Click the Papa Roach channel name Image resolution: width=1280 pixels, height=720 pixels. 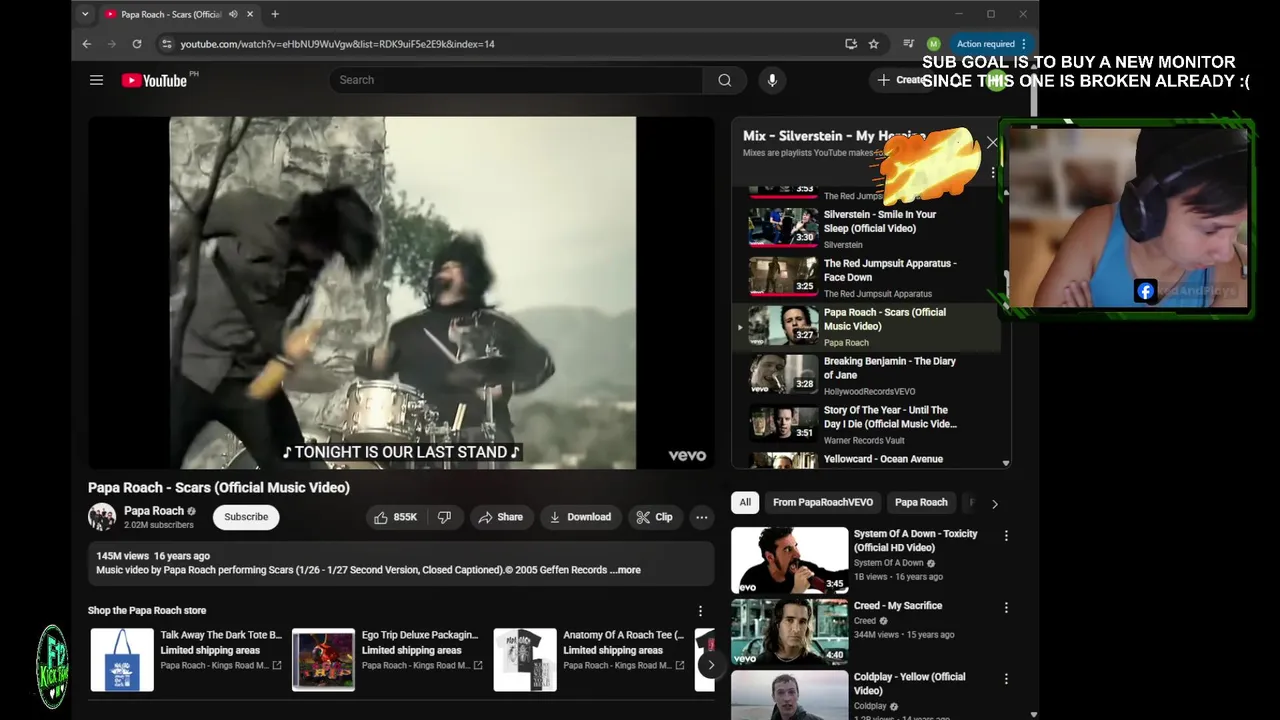pyautogui.click(x=154, y=511)
